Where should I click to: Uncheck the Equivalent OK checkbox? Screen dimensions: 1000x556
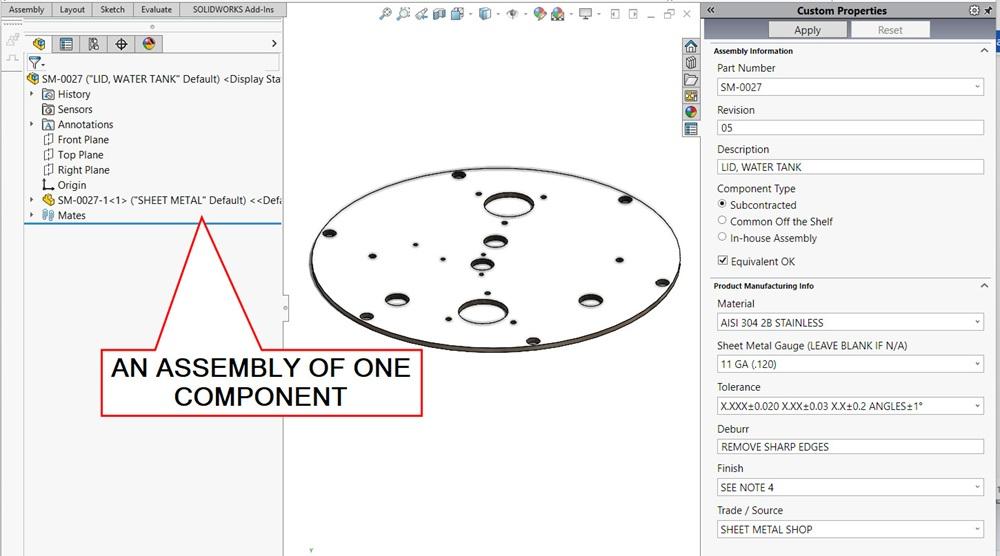pyautogui.click(x=722, y=262)
